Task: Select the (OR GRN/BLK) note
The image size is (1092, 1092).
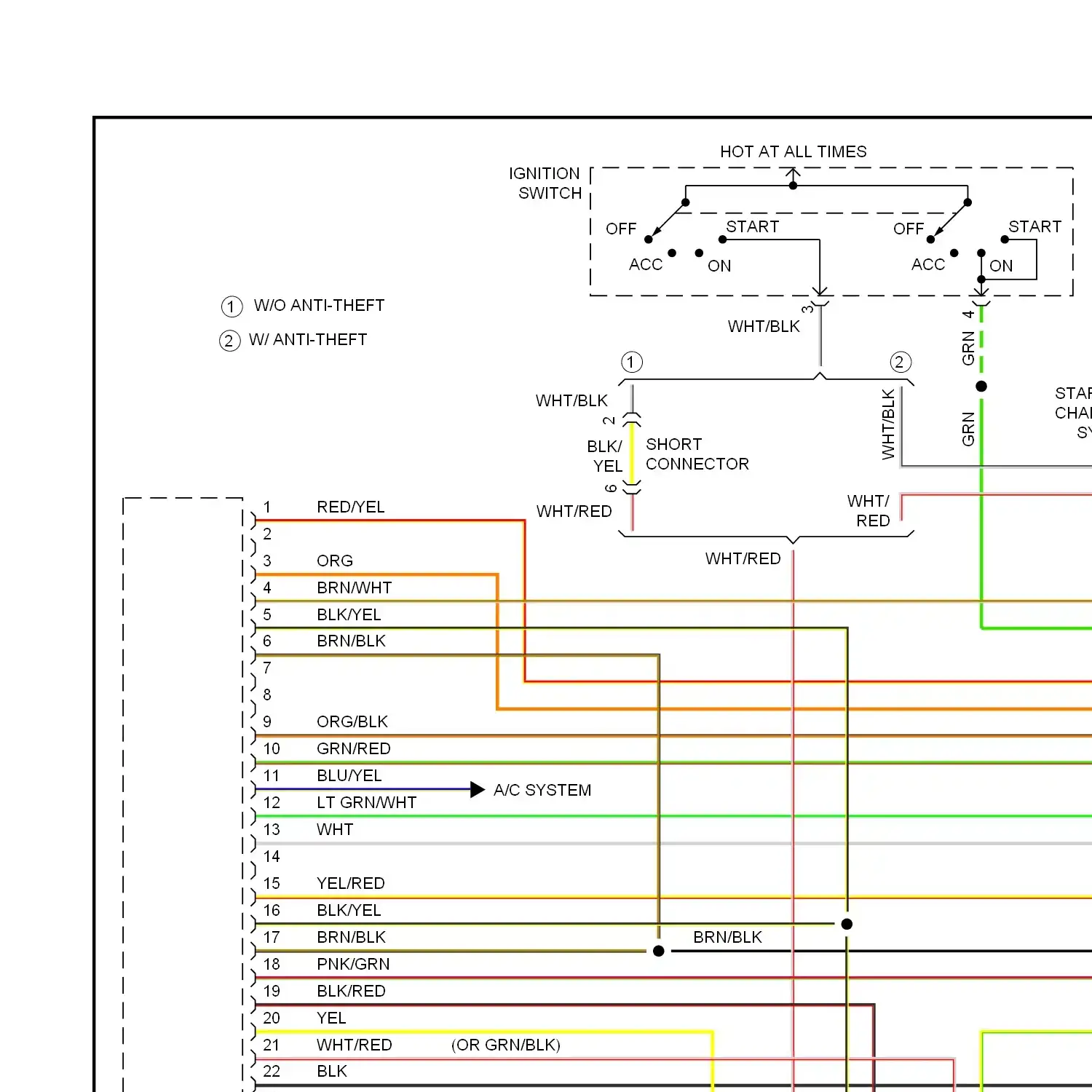Action: coord(506,1045)
